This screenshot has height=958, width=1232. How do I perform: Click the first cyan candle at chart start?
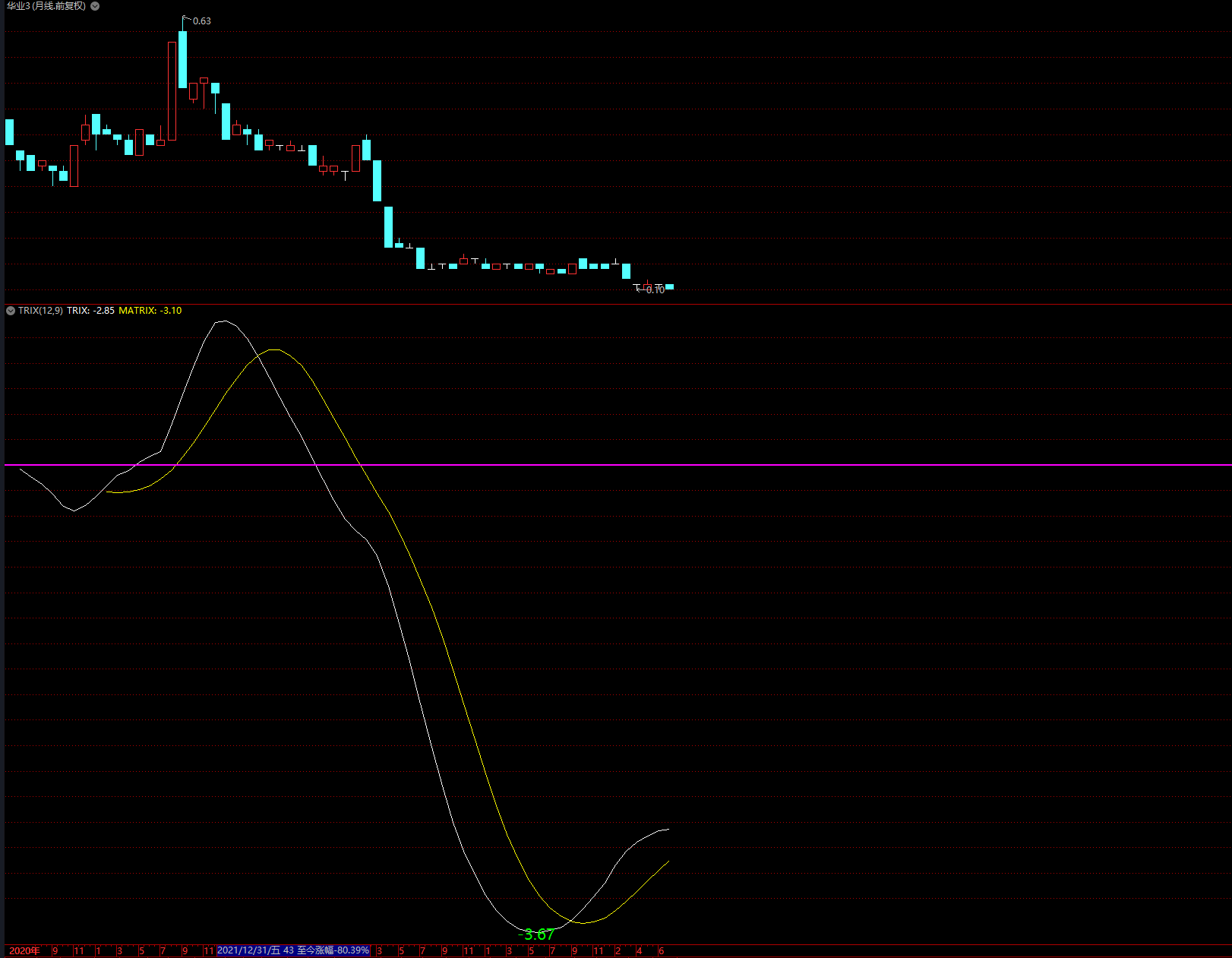[9, 132]
